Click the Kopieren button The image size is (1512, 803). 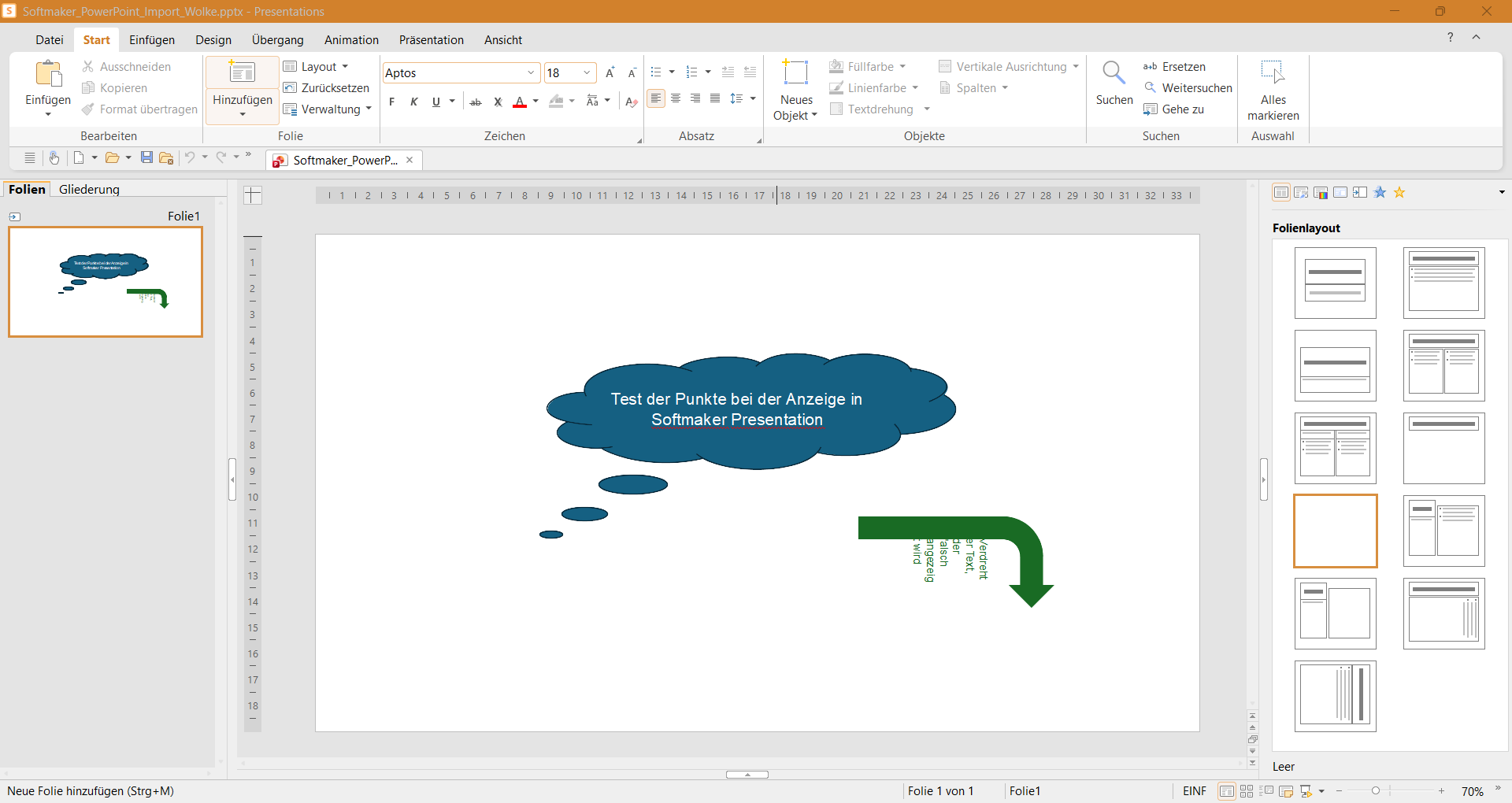[x=114, y=88]
